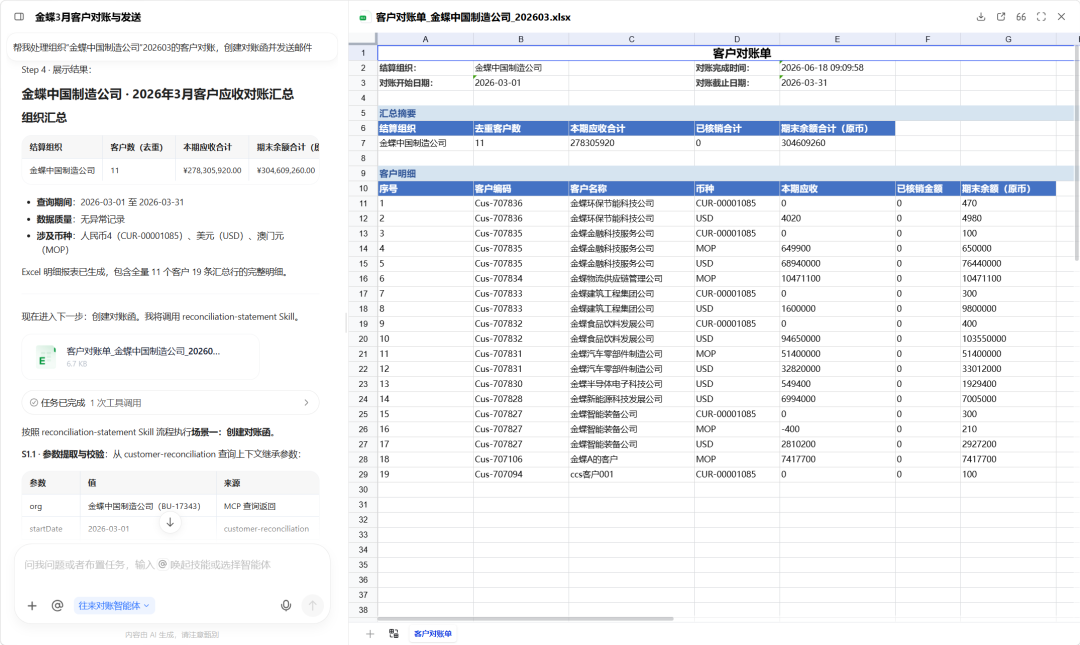The image size is (1080, 645).
Task: Select the 客户对账单 sheet tab
Action: (x=433, y=633)
